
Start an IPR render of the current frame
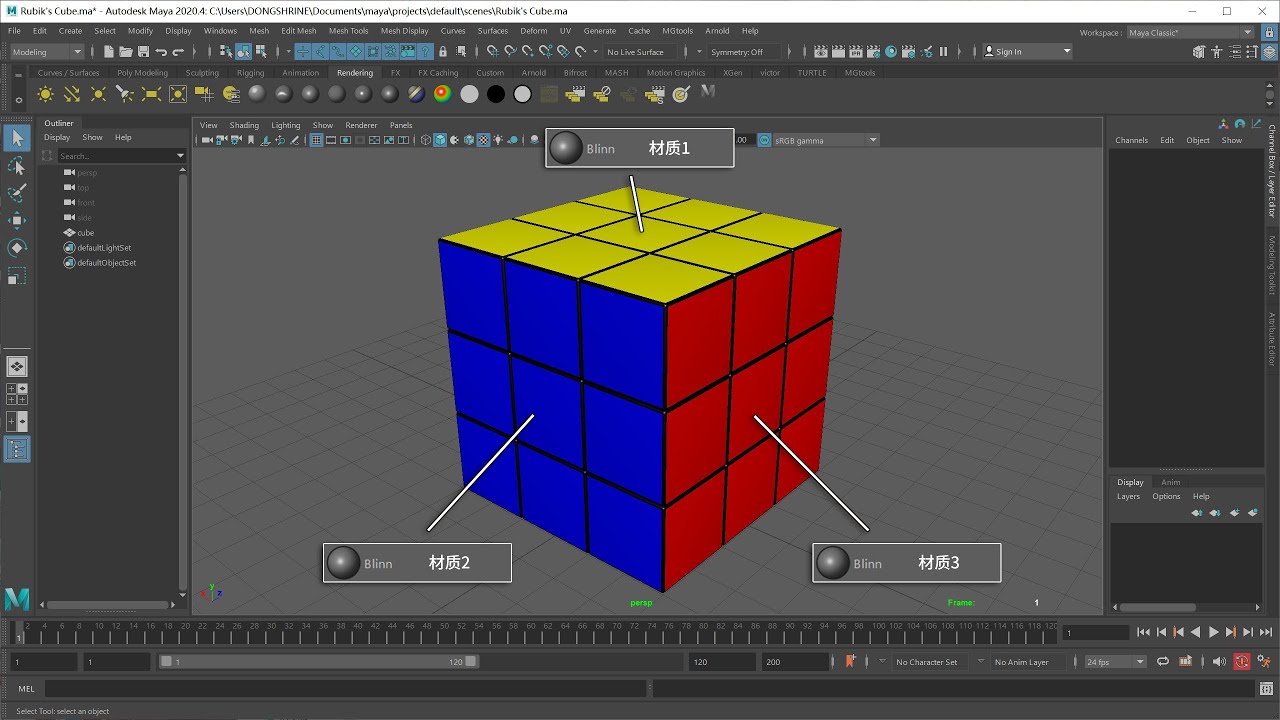(856, 52)
